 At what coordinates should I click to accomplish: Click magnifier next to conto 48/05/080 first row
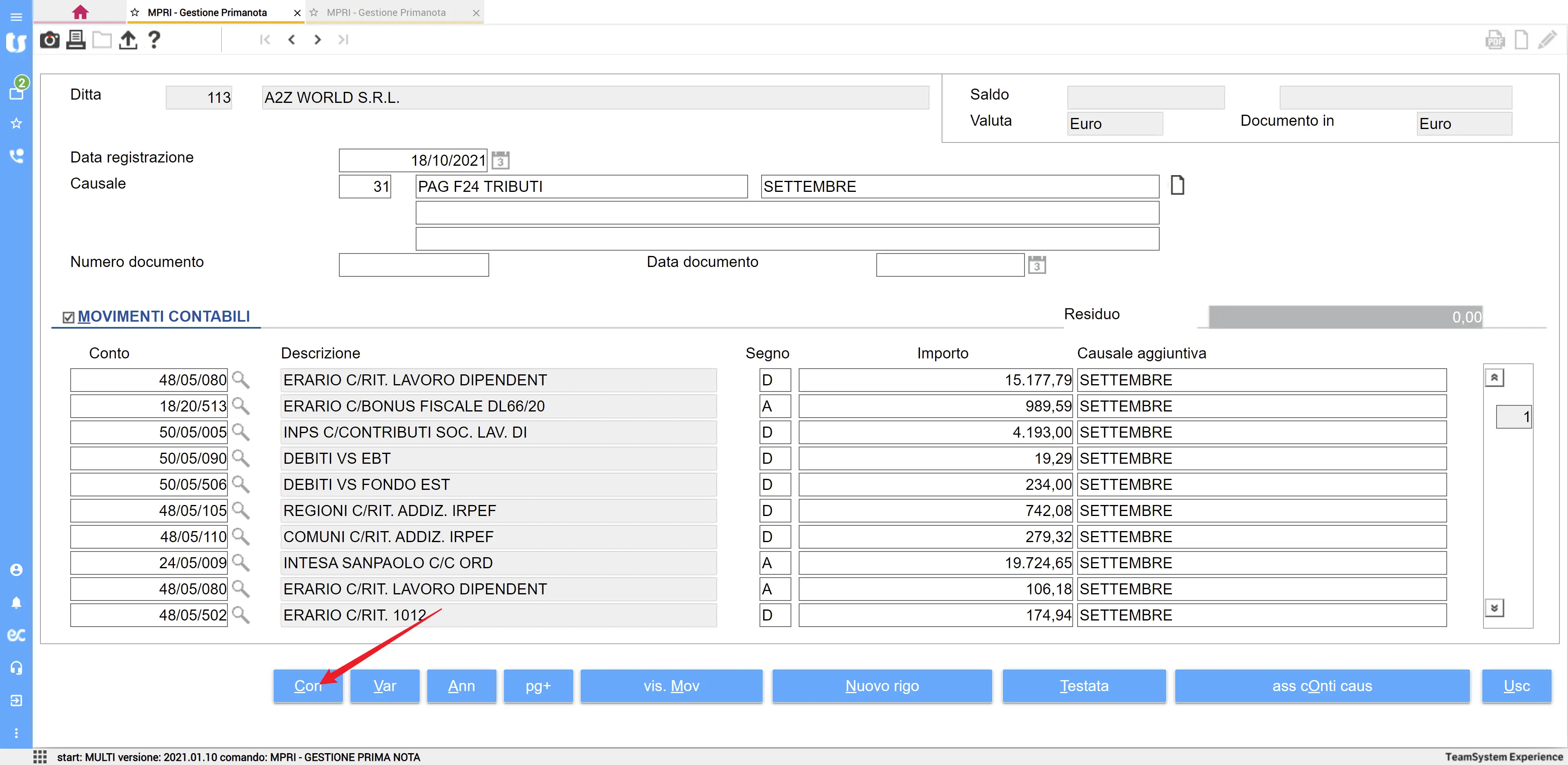tap(241, 380)
